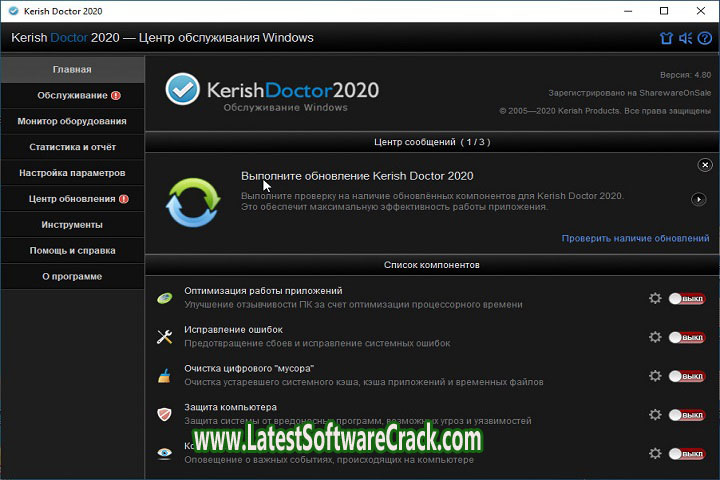Toggle the Очистка цифрового мусора switch
Image resolution: width=720 pixels, height=480 pixels.
[x=687, y=376]
